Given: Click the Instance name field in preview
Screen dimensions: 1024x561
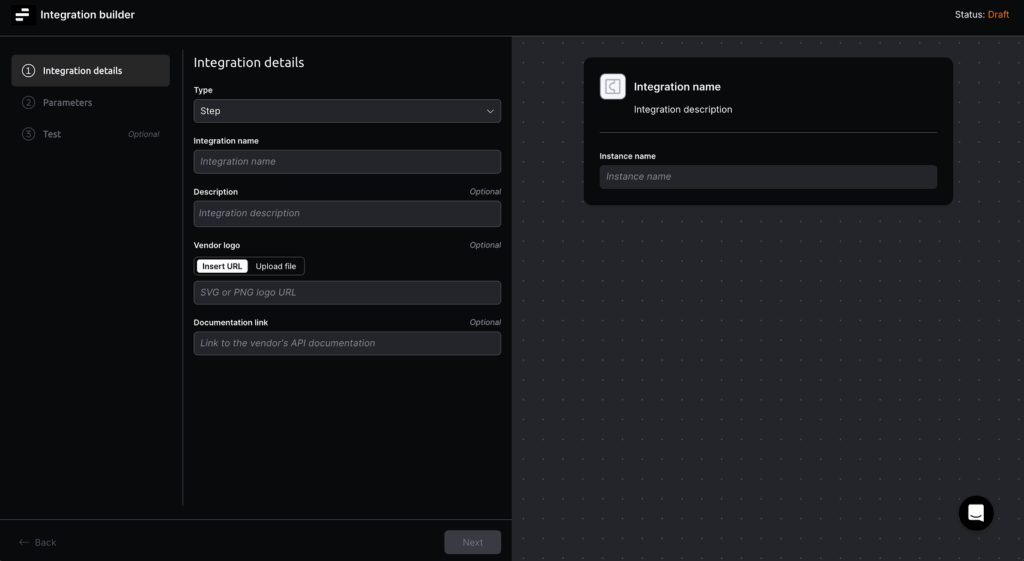Looking at the screenshot, I should pyautogui.click(x=767, y=177).
